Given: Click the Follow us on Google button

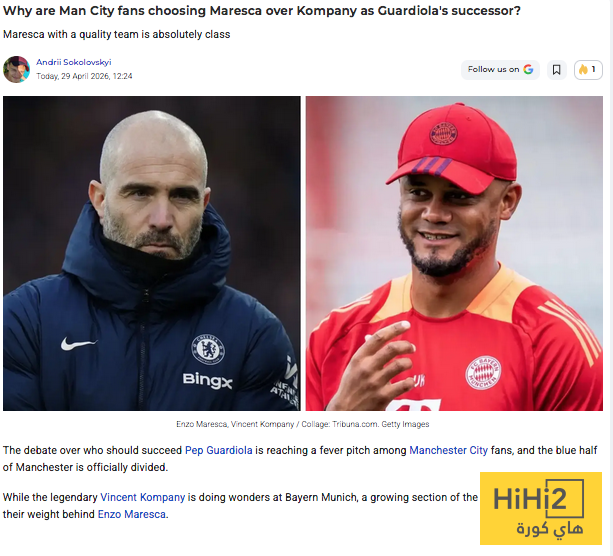Looking at the screenshot, I should [x=500, y=70].
